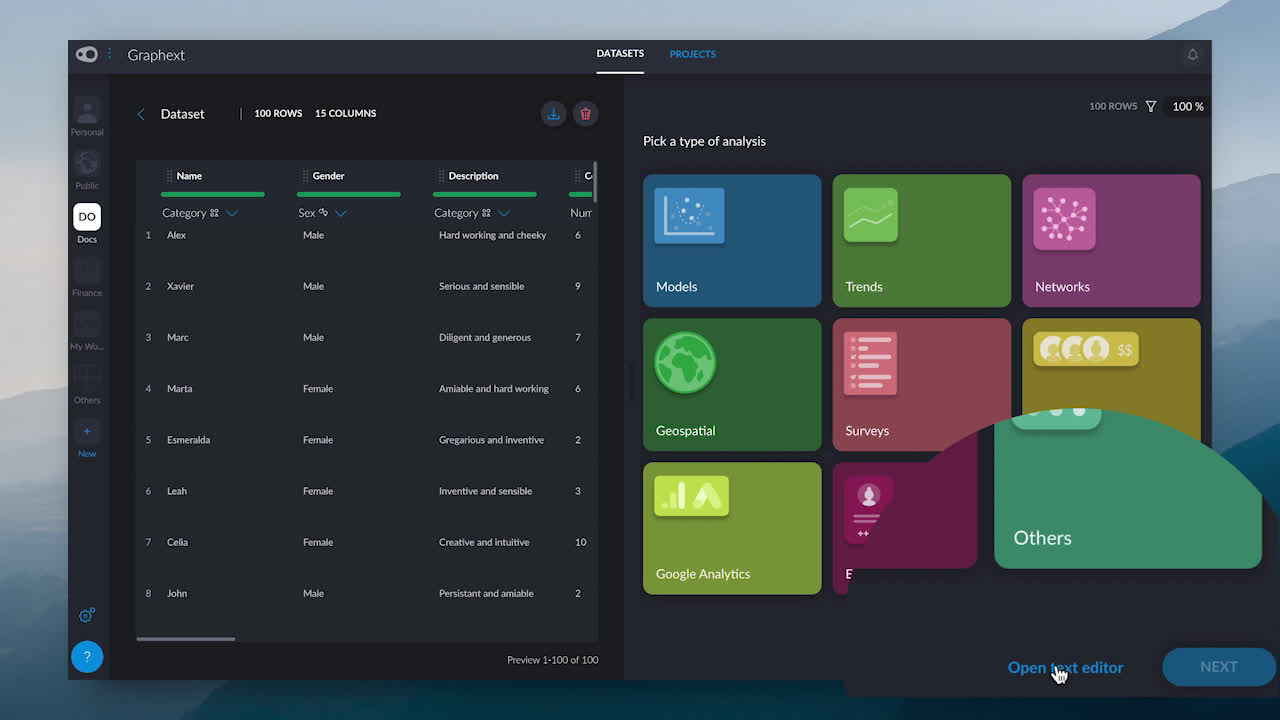Choose the Google Analytics card
Screen dimensions: 1280x720
(x=732, y=528)
